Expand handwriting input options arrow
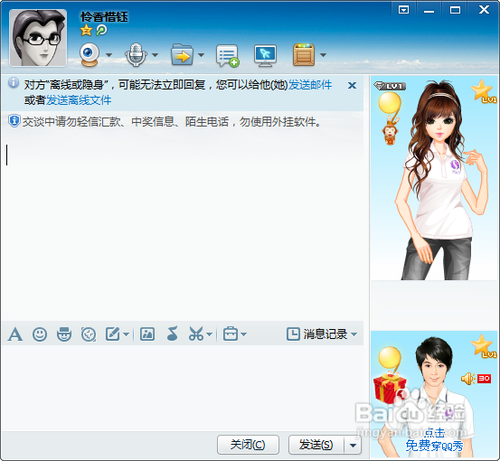This screenshot has height=461, width=500. (x=126, y=334)
